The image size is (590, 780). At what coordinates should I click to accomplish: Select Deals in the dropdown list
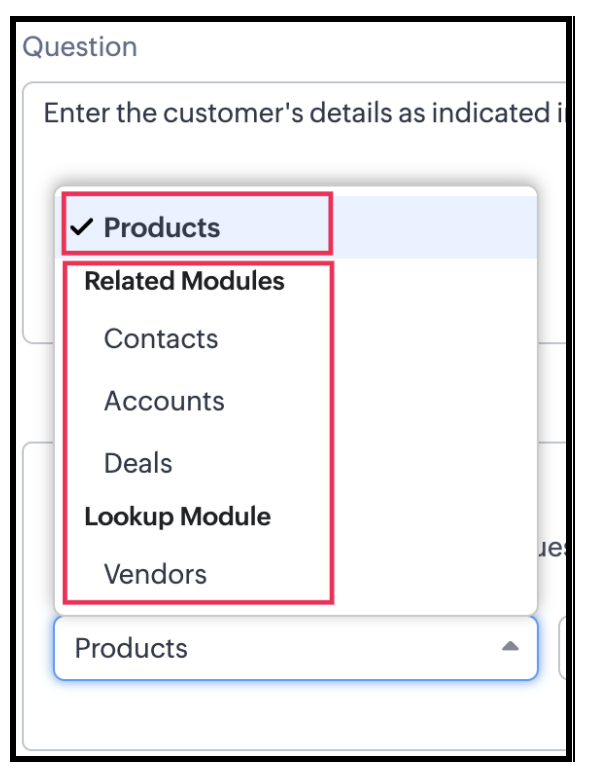138,463
